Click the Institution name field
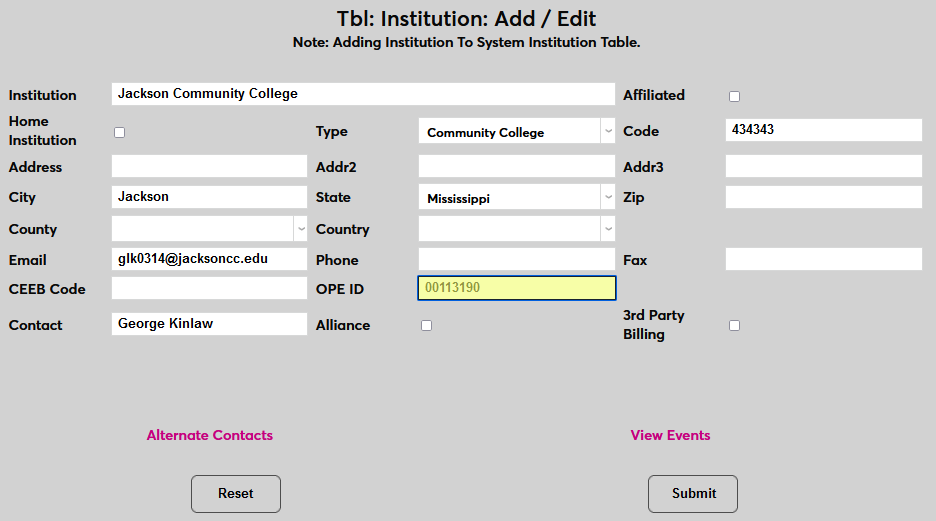The image size is (936, 521). 363,94
